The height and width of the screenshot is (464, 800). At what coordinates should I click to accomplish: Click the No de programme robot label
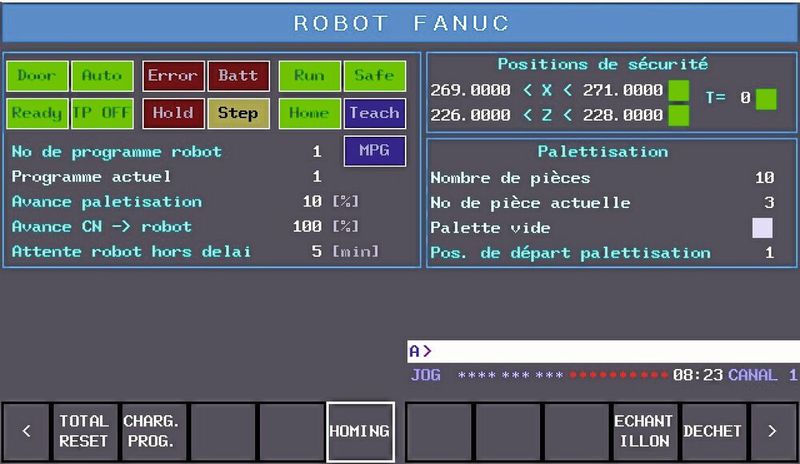pos(117,152)
